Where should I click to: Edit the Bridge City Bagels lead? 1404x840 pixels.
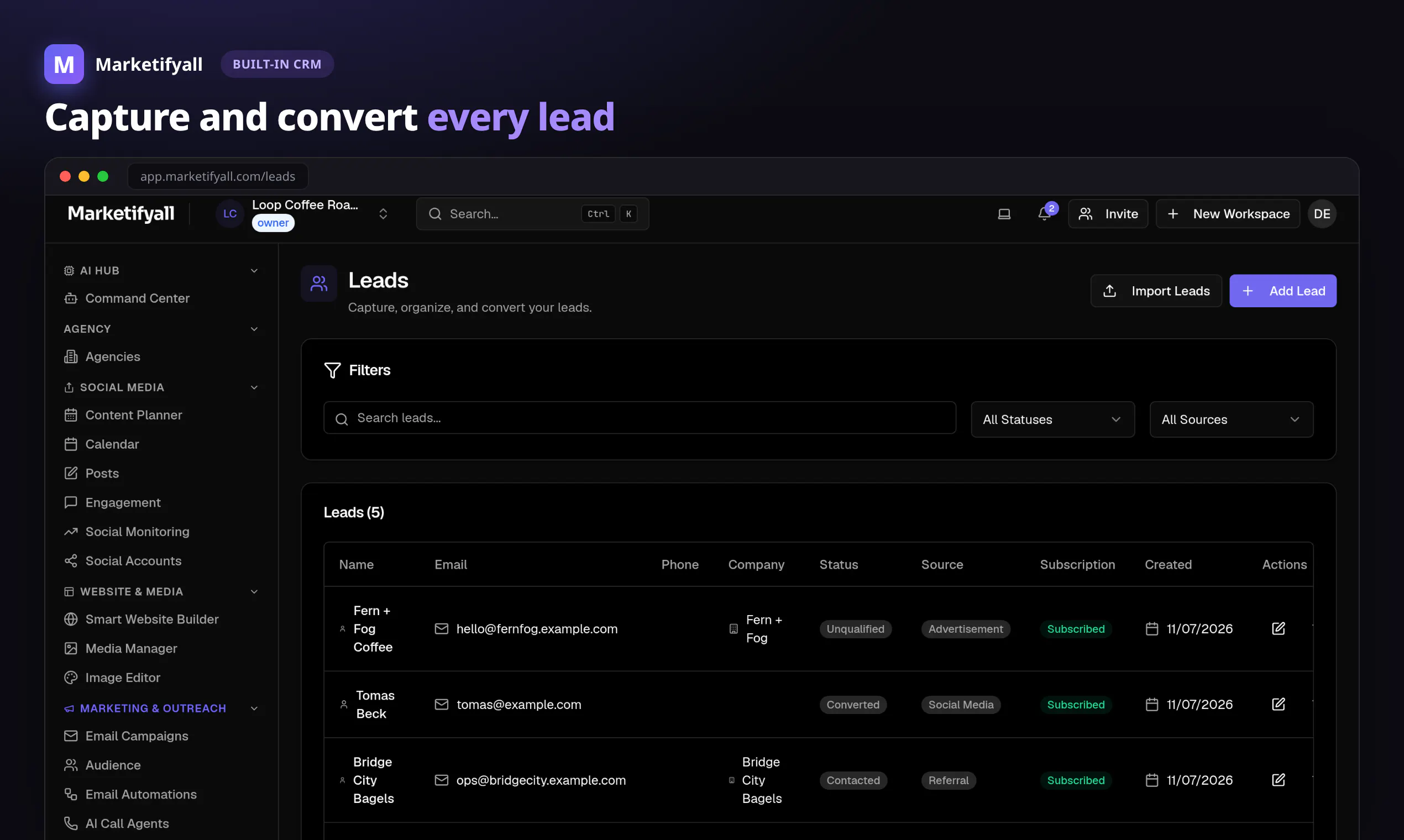pos(1279,780)
